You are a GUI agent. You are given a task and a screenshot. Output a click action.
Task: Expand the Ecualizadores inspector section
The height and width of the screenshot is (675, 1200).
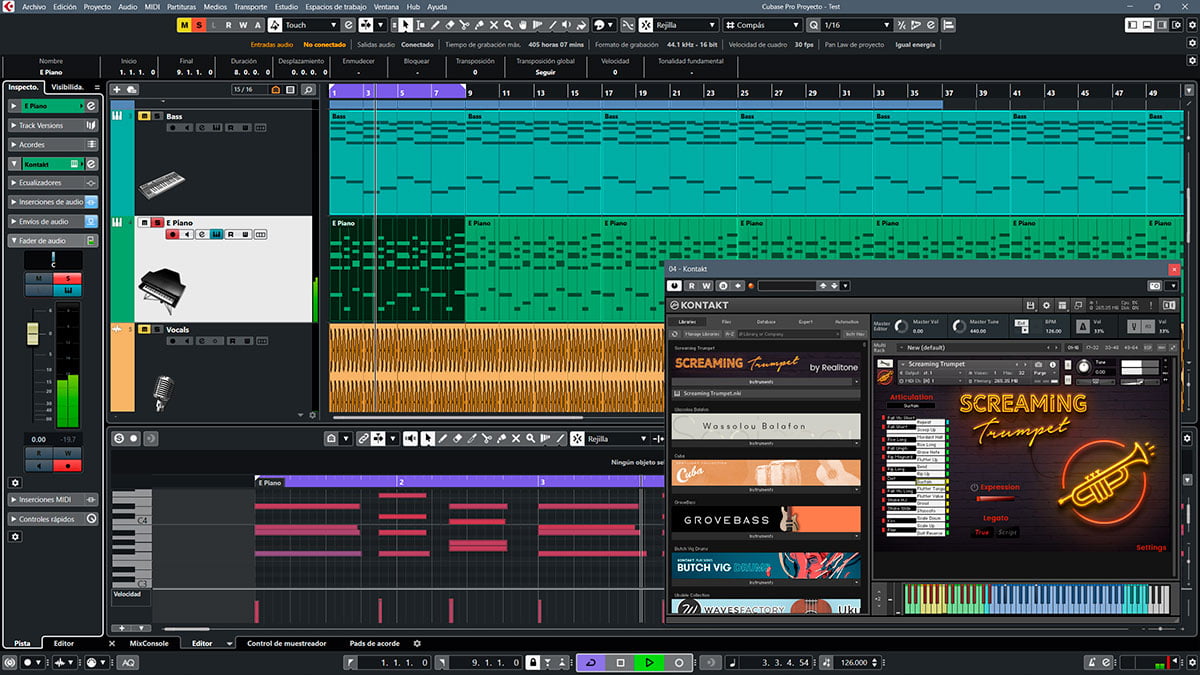(54, 183)
